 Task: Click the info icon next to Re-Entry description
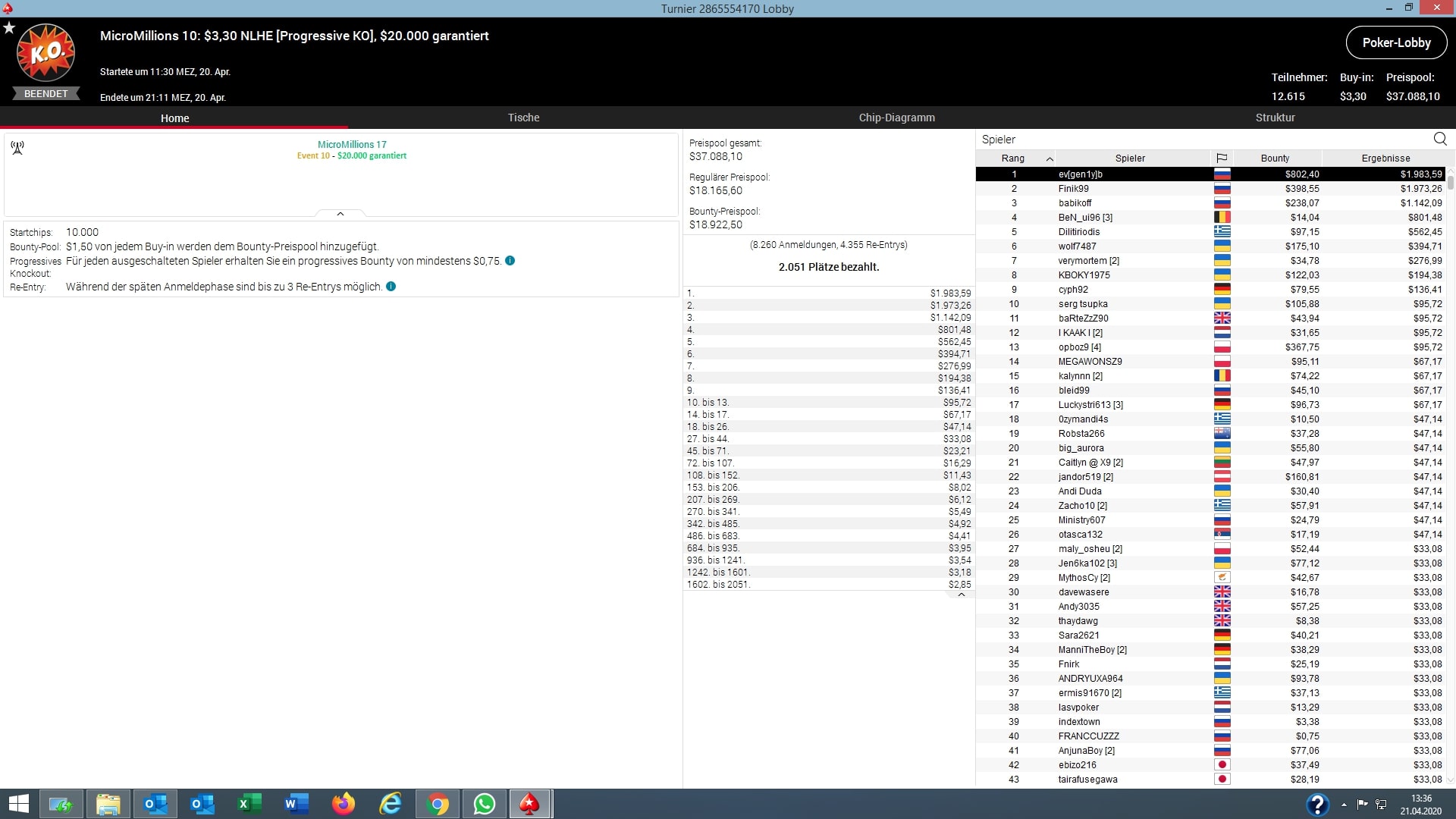coord(391,287)
